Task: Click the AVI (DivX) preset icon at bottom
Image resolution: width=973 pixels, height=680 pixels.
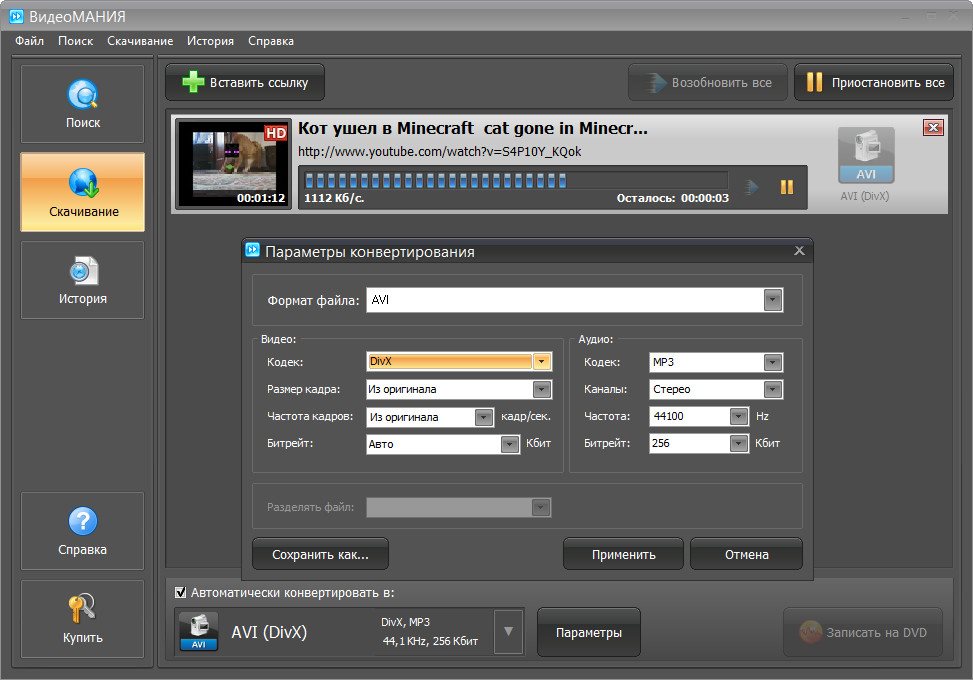Action: click(199, 632)
